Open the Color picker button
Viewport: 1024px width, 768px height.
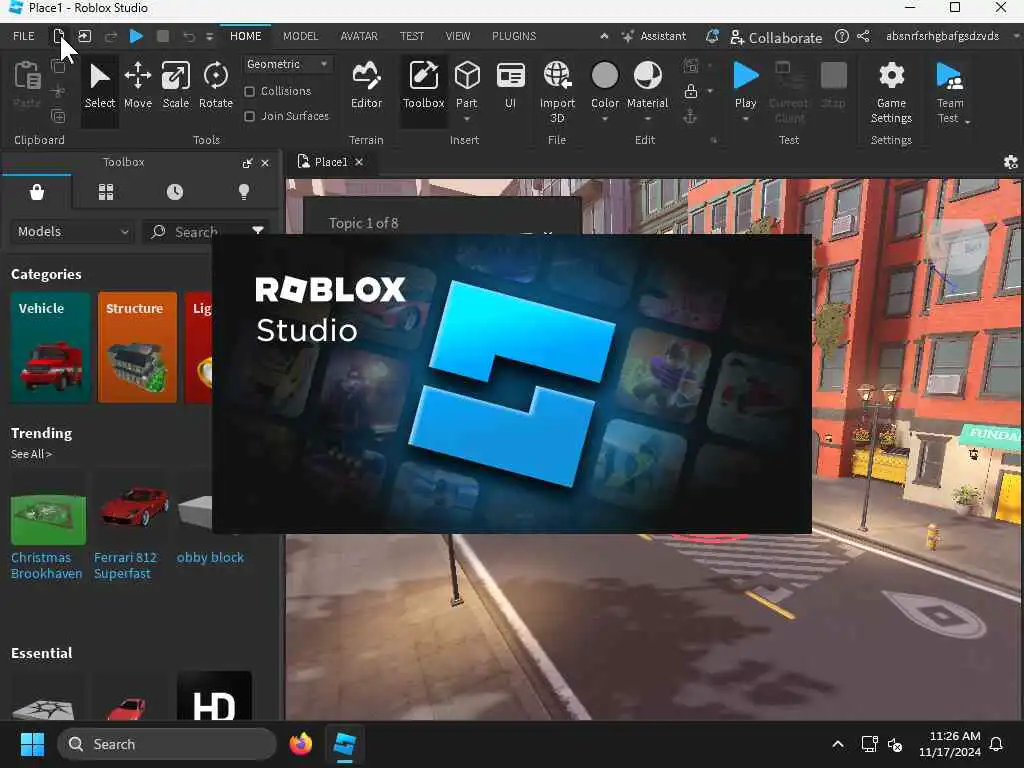click(605, 83)
